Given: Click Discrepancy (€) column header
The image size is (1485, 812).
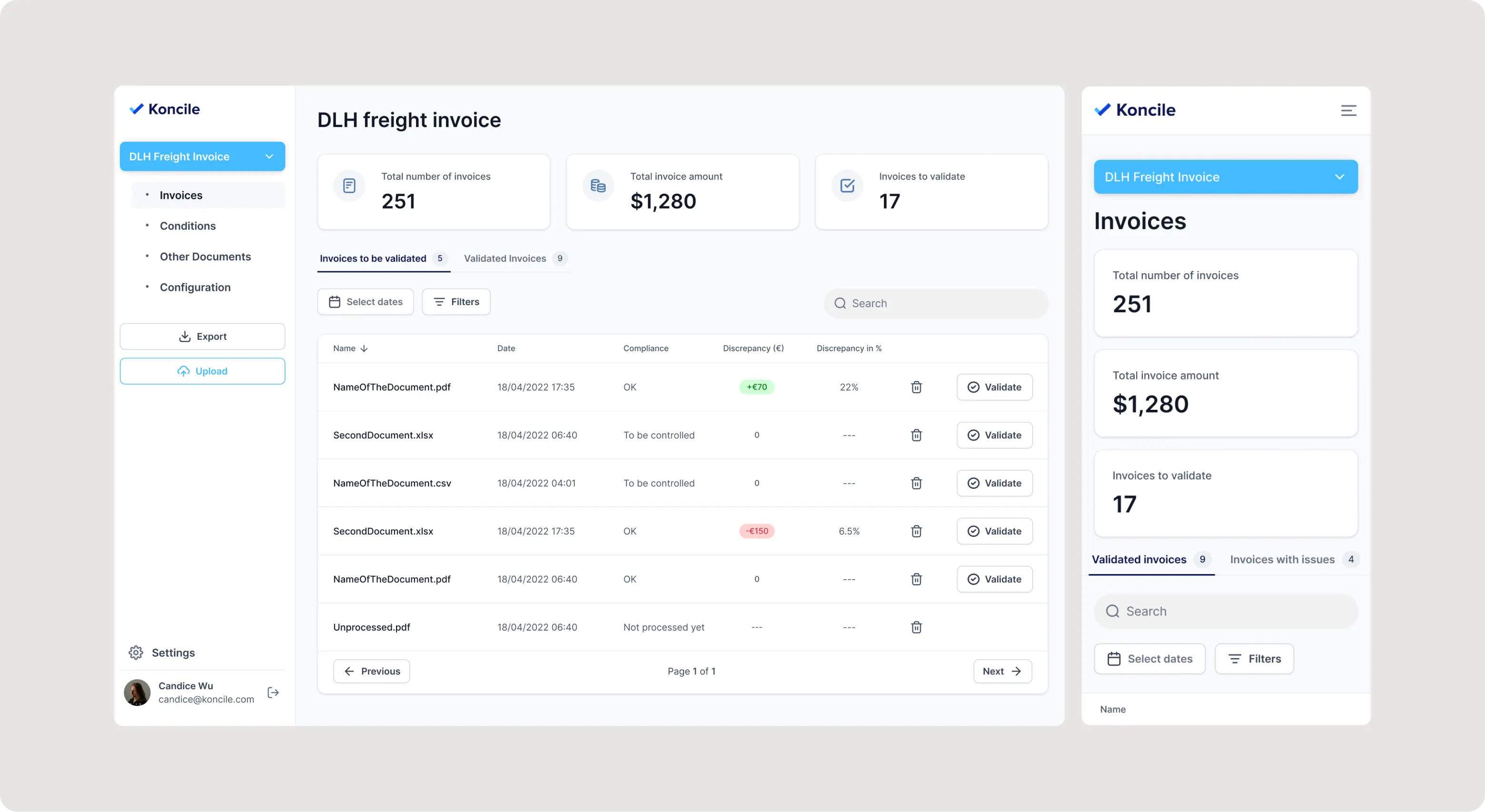Looking at the screenshot, I should [753, 348].
